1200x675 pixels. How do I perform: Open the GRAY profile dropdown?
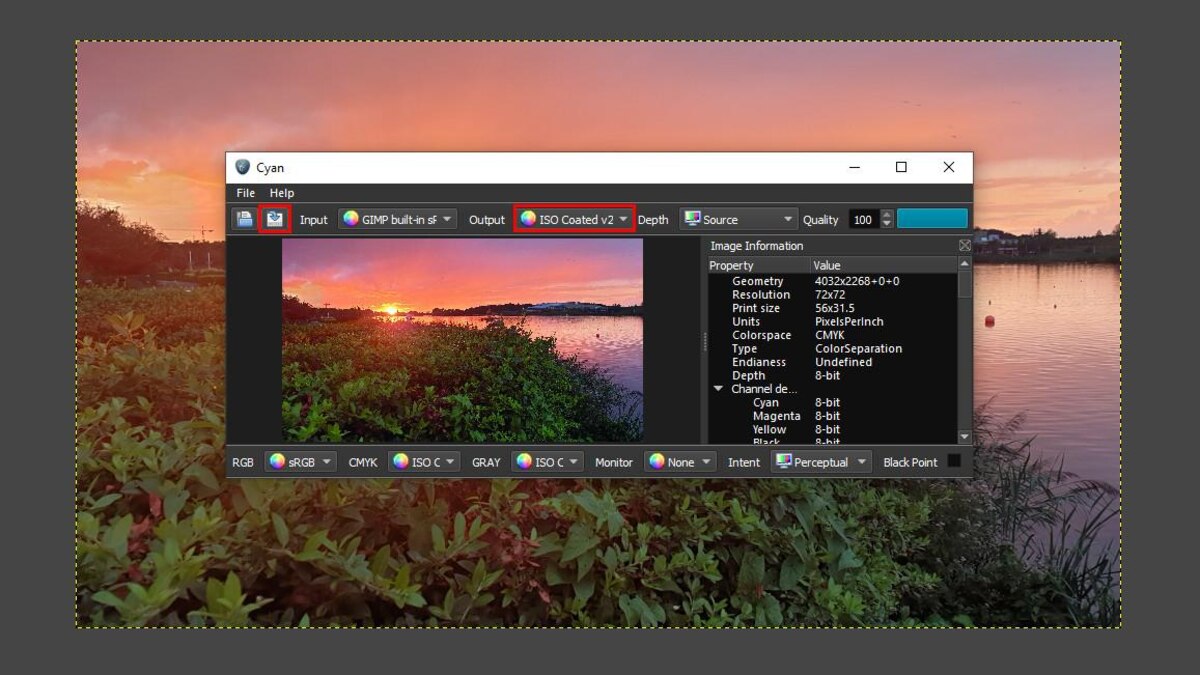point(547,462)
